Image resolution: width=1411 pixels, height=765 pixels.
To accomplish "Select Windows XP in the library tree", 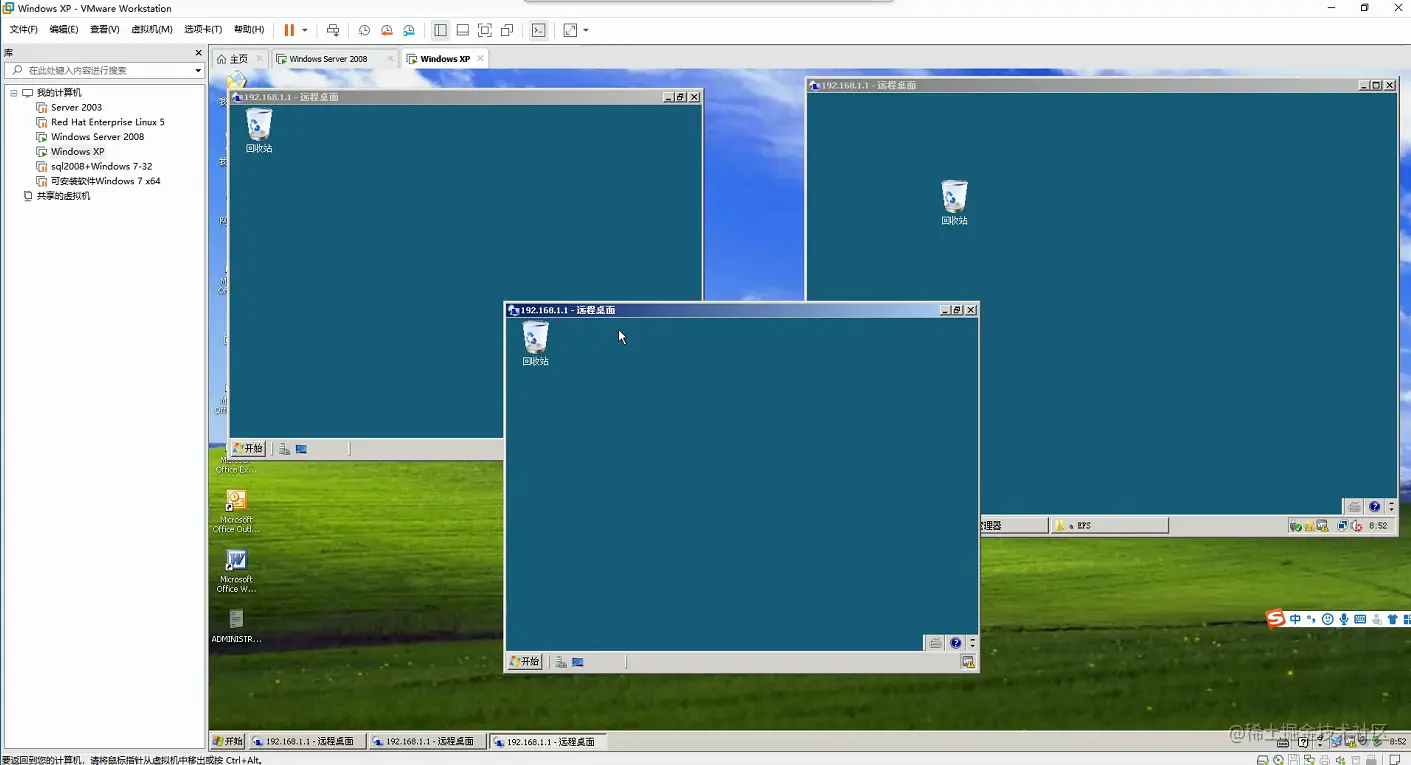I will click(x=77, y=152).
